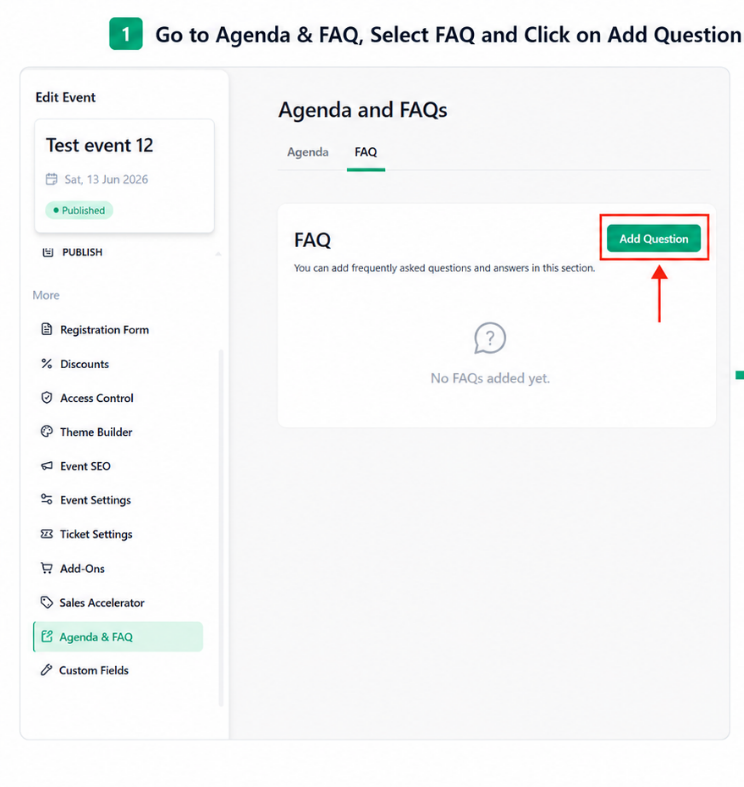This screenshot has width=744, height=787.
Task: Click the Custom Fields pencil icon
Action: (x=46, y=670)
